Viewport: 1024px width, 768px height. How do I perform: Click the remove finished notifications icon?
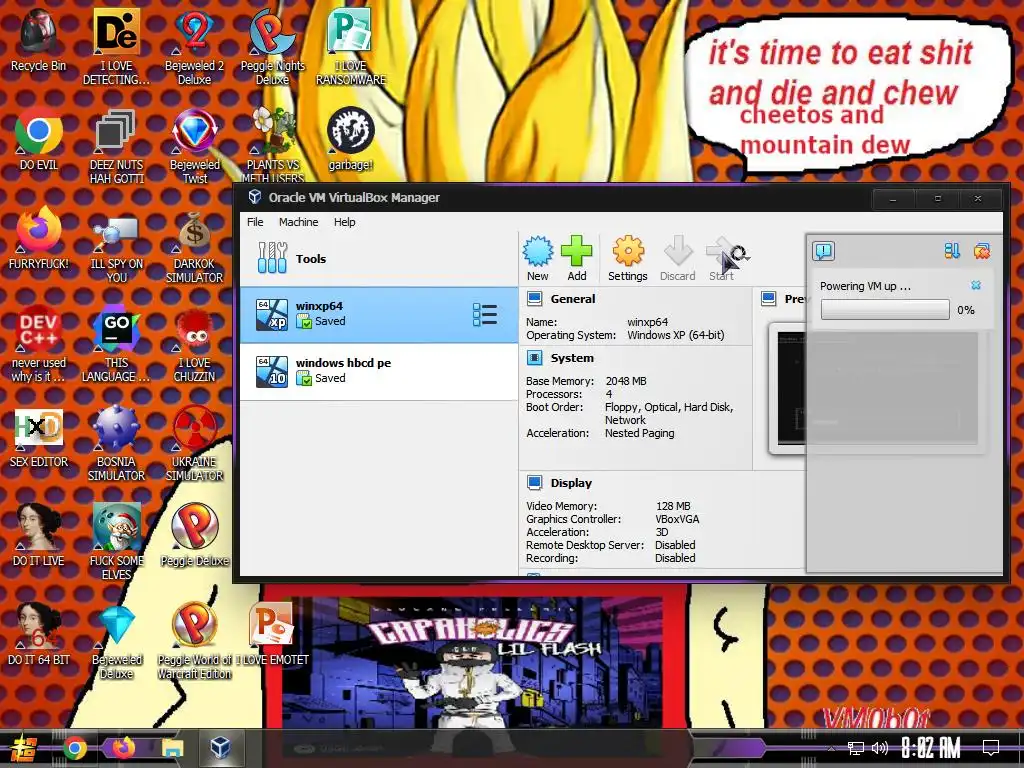982,251
